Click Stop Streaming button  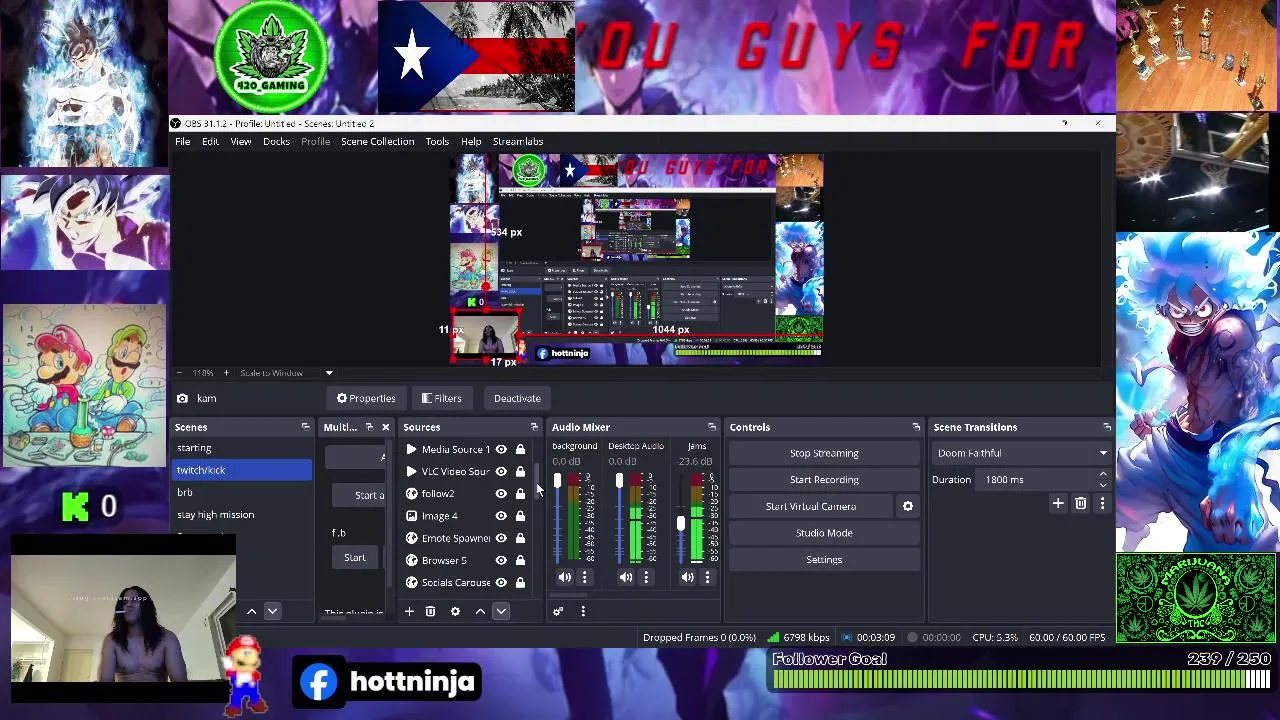(x=824, y=453)
